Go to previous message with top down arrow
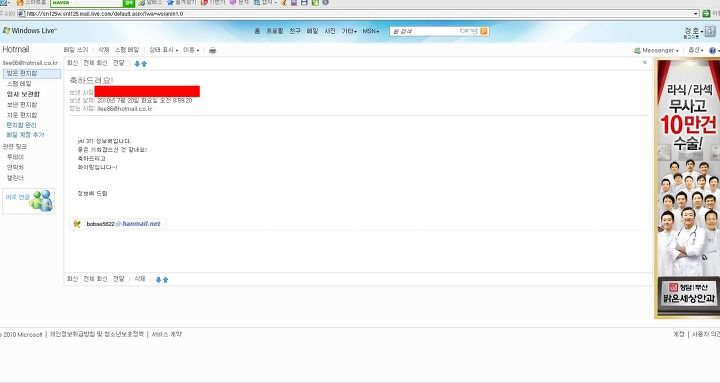Screen dimensions: 720x383 (137, 64)
